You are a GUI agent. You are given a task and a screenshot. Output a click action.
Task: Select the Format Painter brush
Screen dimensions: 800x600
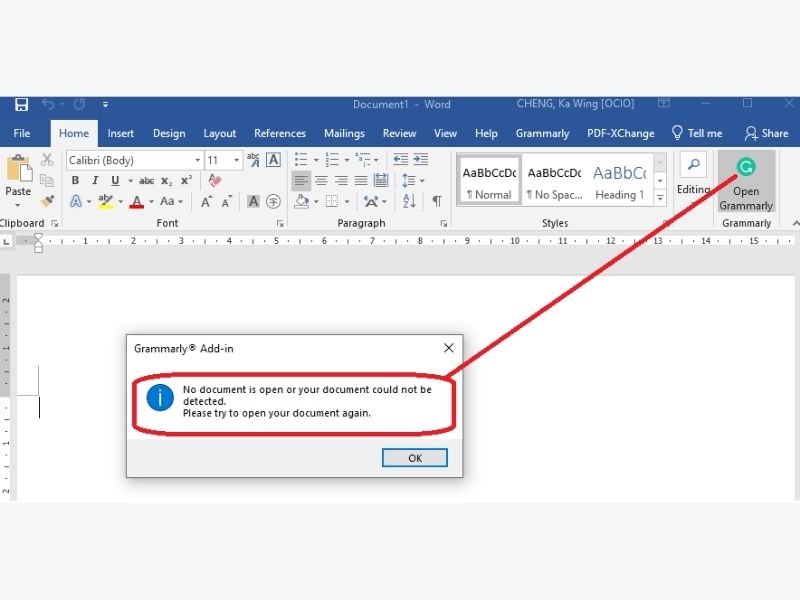(x=47, y=201)
